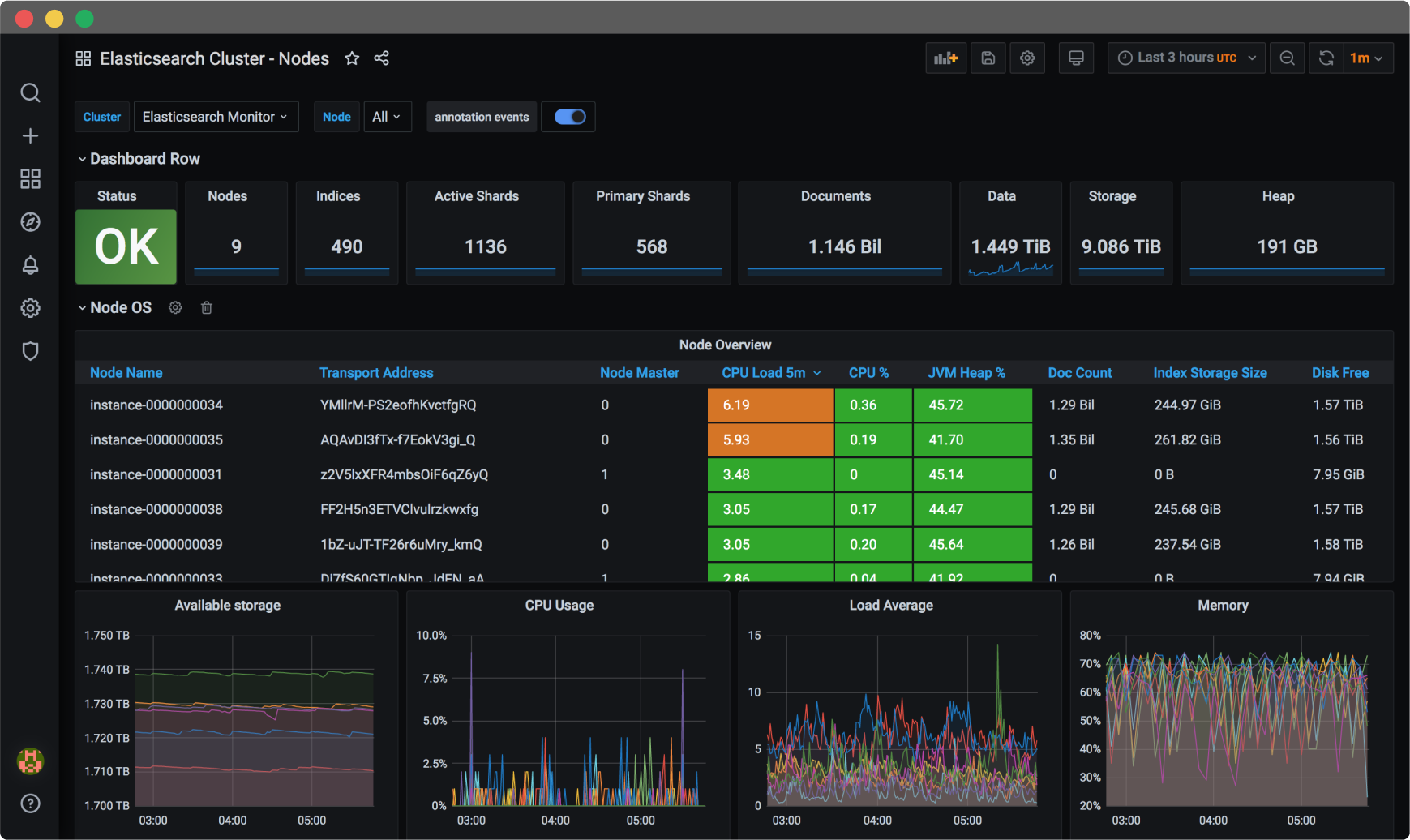Share the dashboard via share icon
Screen dimensions: 1410x840
tap(381, 58)
